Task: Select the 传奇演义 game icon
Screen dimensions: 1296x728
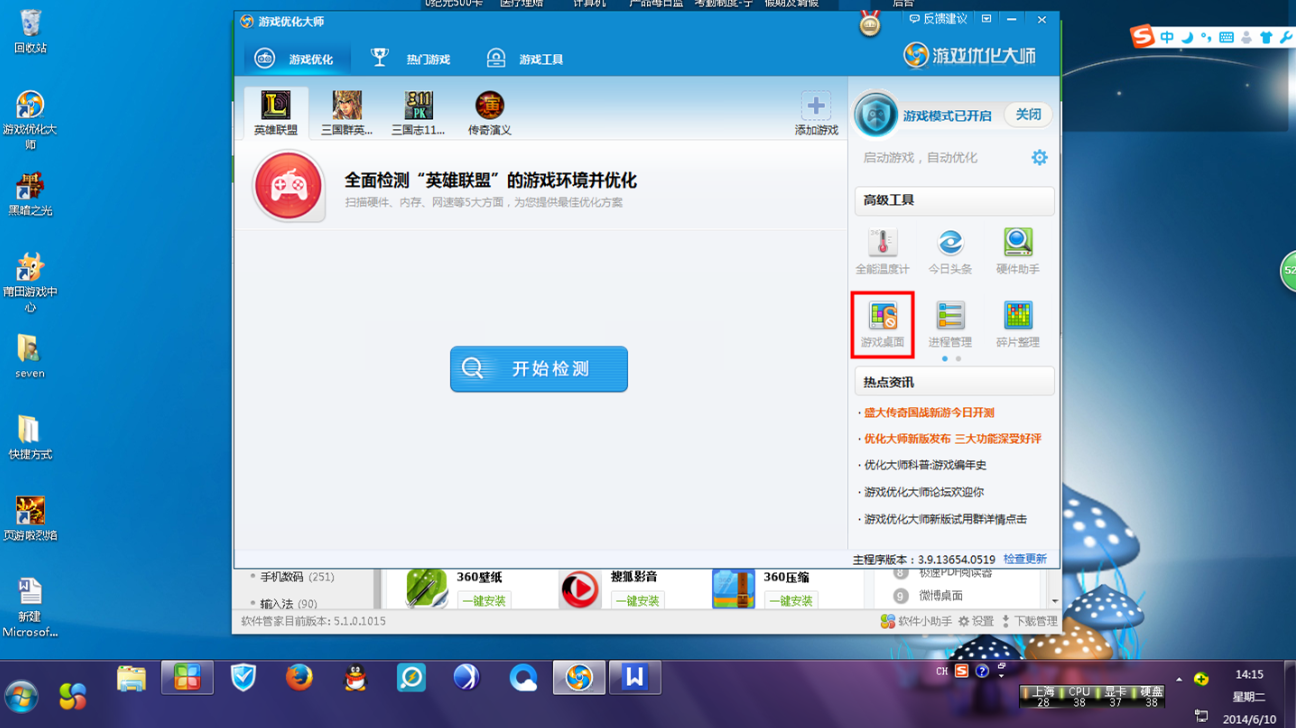Action: click(x=489, y=112)
